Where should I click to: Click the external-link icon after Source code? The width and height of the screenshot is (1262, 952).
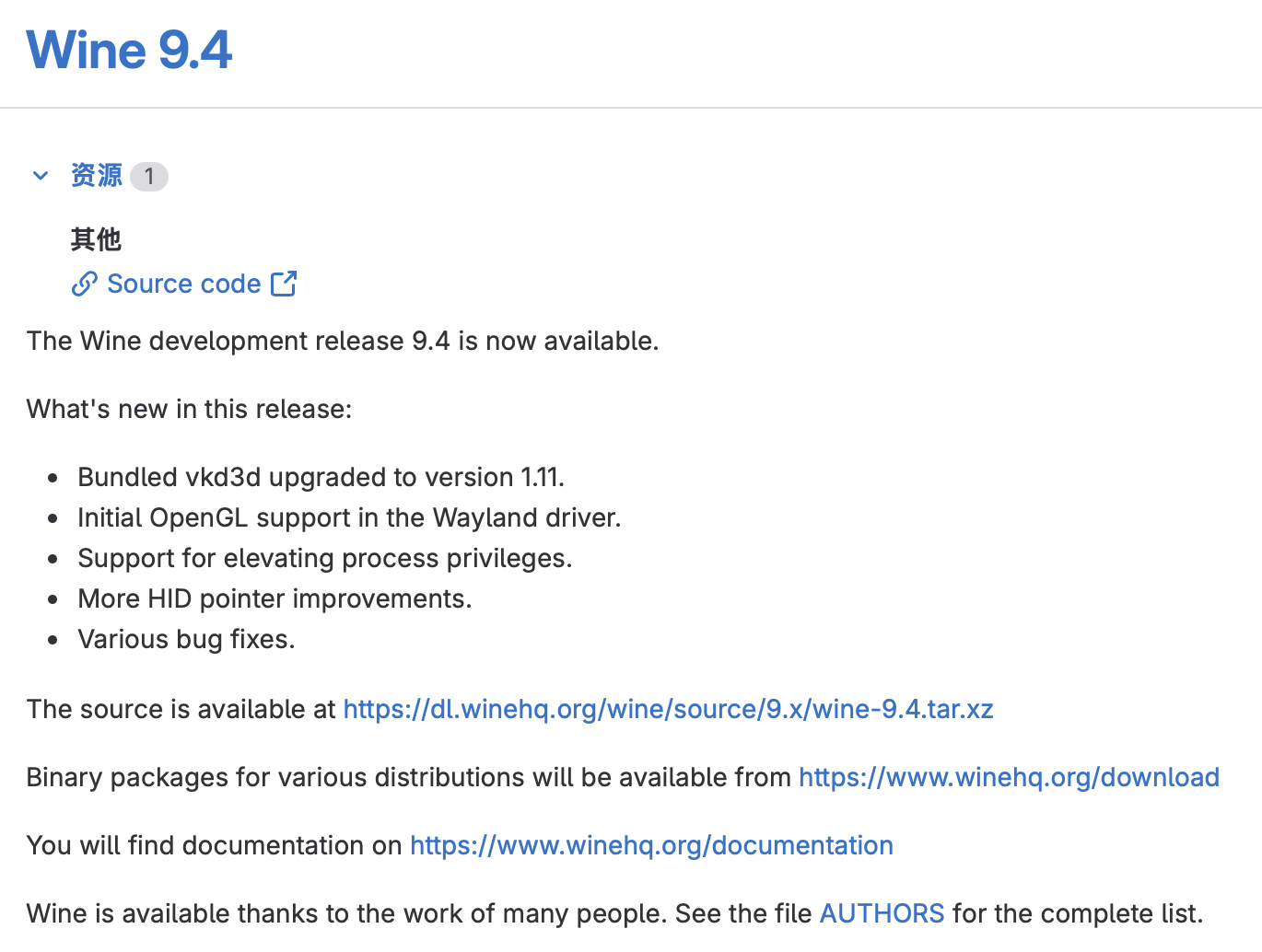[x=284, y=284]
